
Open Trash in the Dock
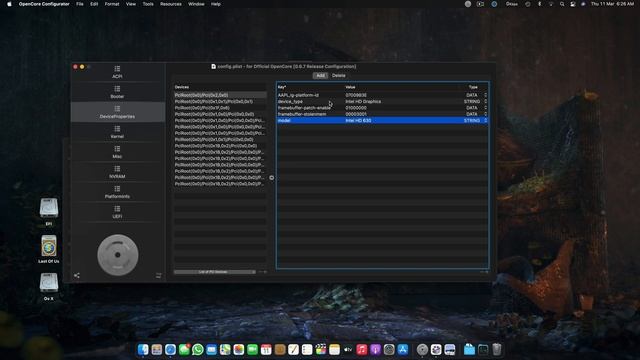496,349
